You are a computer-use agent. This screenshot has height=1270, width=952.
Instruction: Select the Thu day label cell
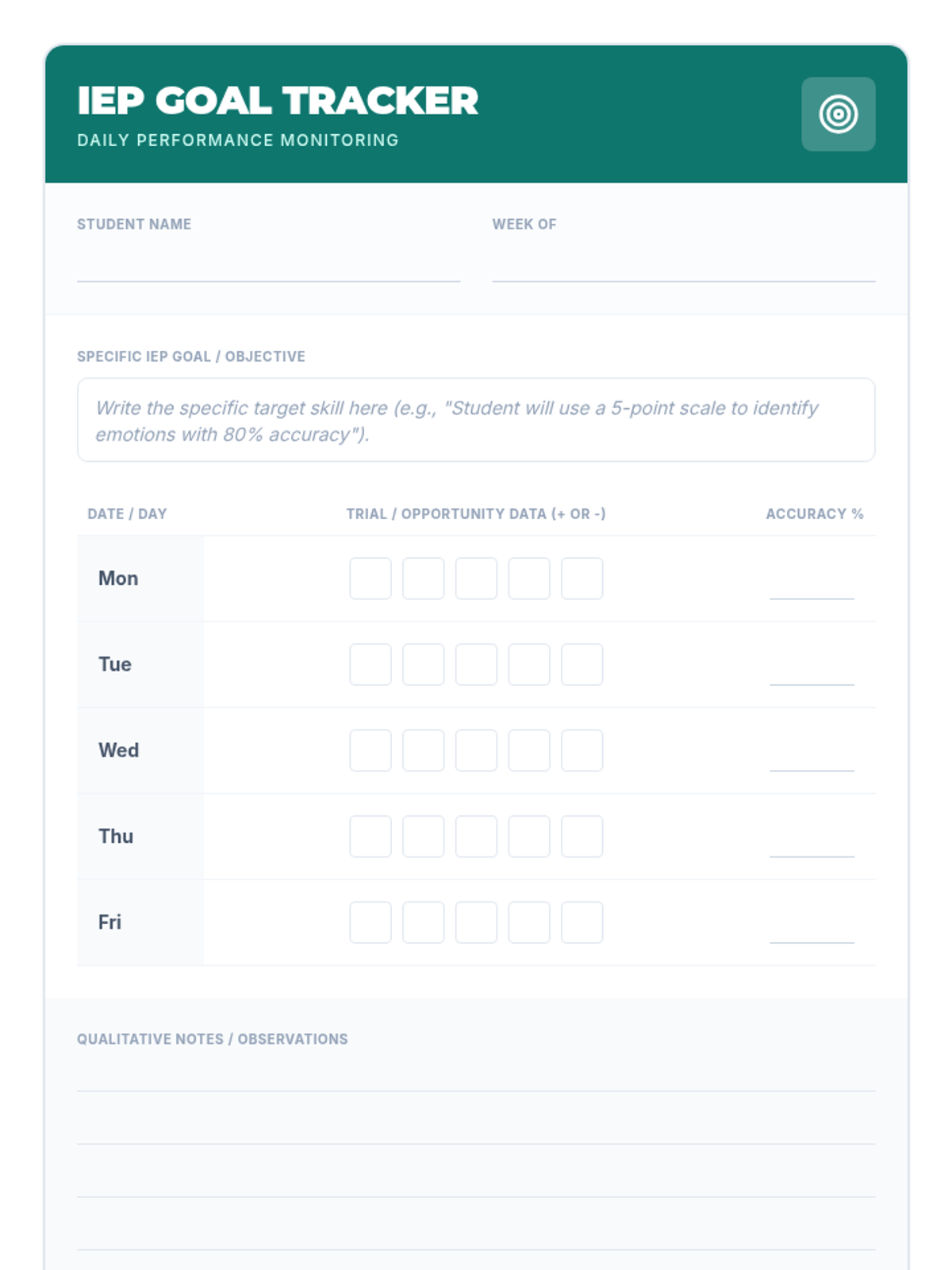140,837
